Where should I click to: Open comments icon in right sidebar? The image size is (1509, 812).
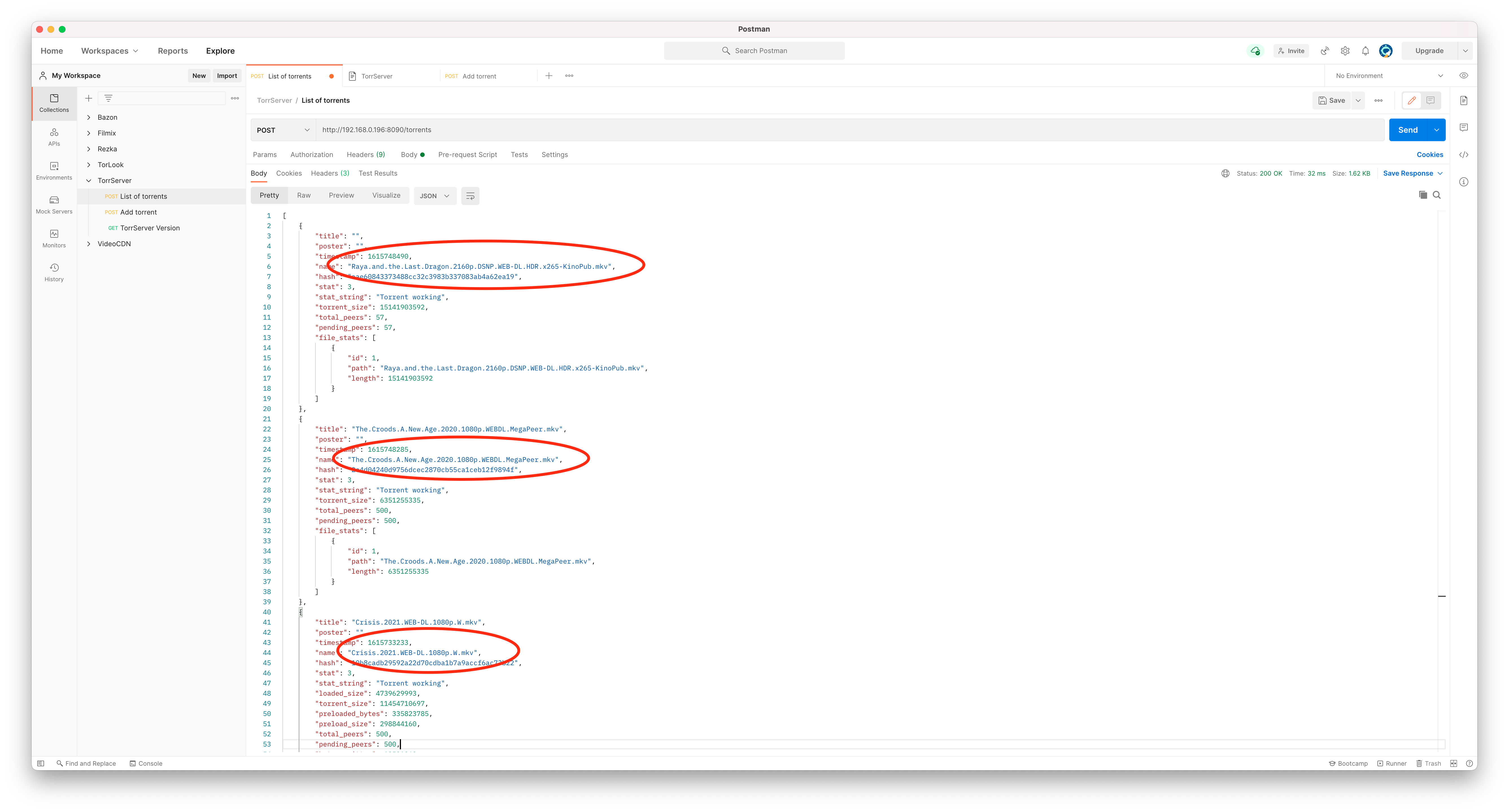coord(1463,128)
